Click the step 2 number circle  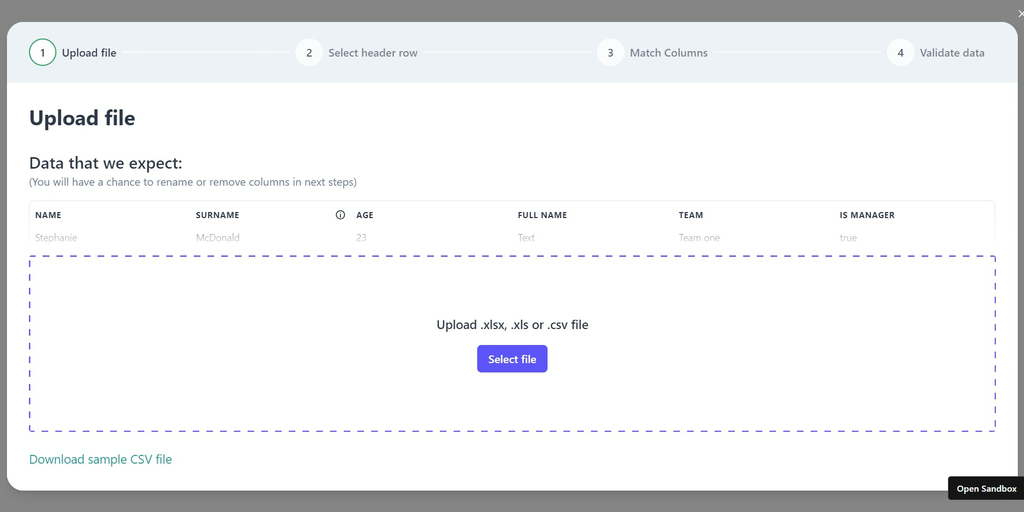[309, 53]
